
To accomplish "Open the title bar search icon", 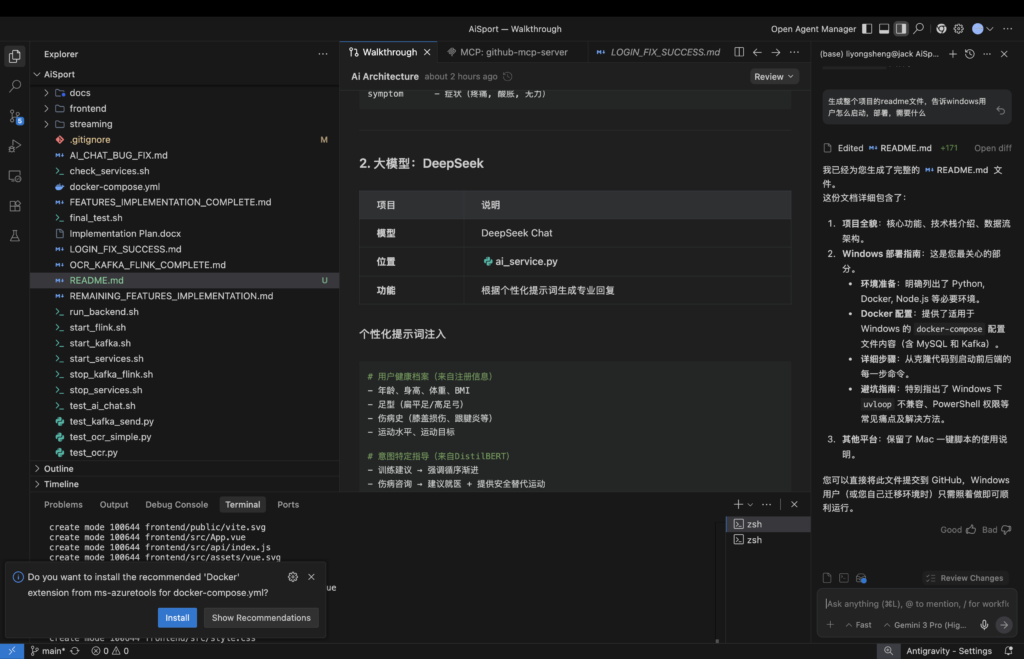I will 919,29.
